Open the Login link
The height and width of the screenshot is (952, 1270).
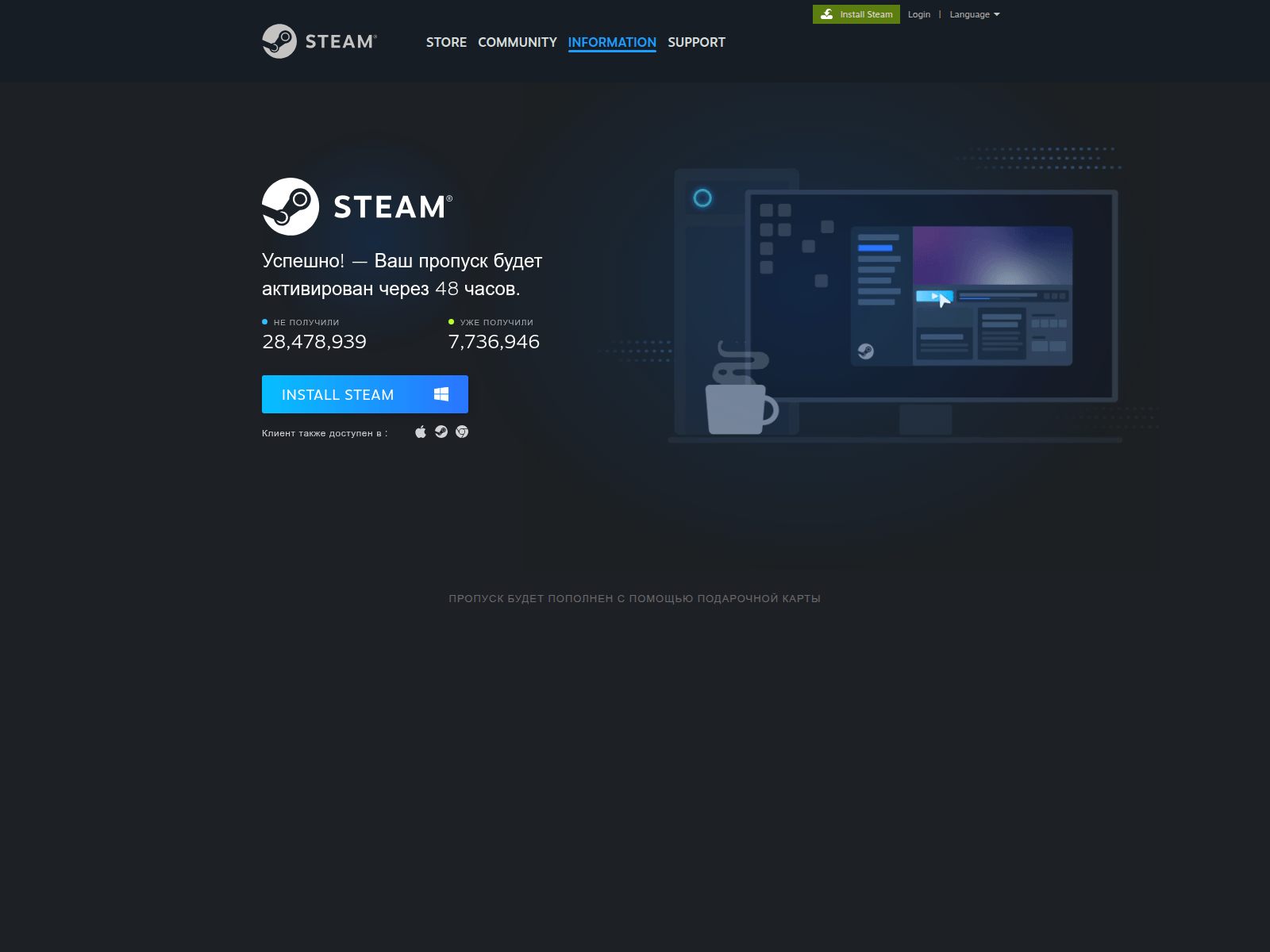919,14
